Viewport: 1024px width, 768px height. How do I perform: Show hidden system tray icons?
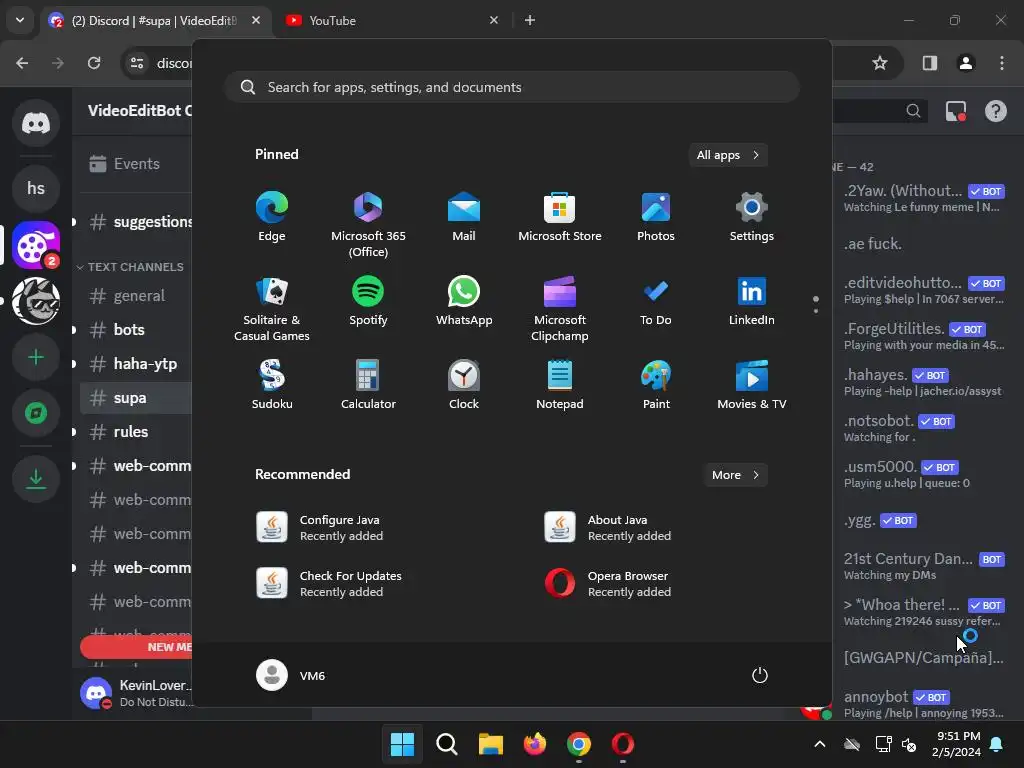click(x=820, y=744)
